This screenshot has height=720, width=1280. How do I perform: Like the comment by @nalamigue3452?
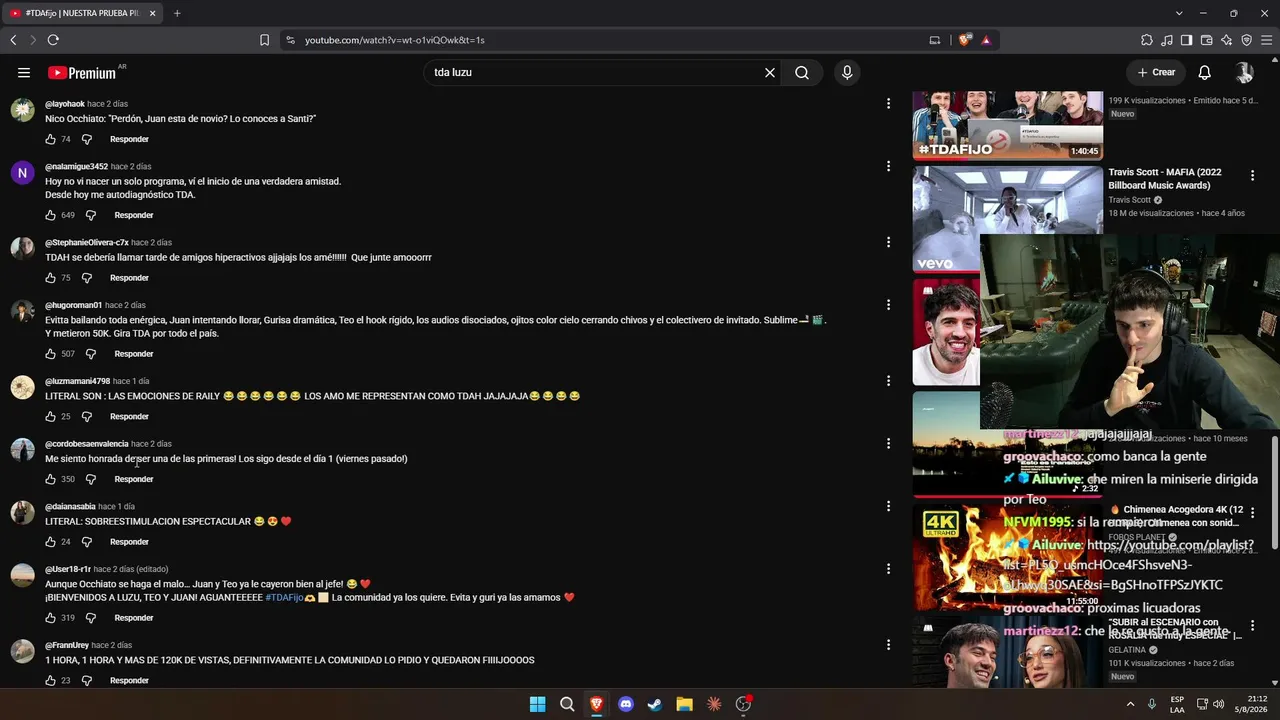click(x=51, y=215)
